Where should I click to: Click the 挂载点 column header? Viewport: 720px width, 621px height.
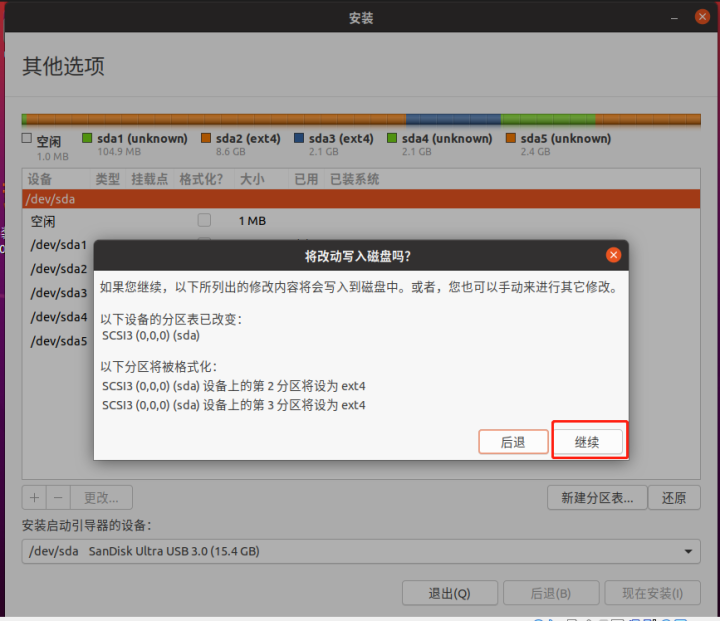[x=149, y=179]
